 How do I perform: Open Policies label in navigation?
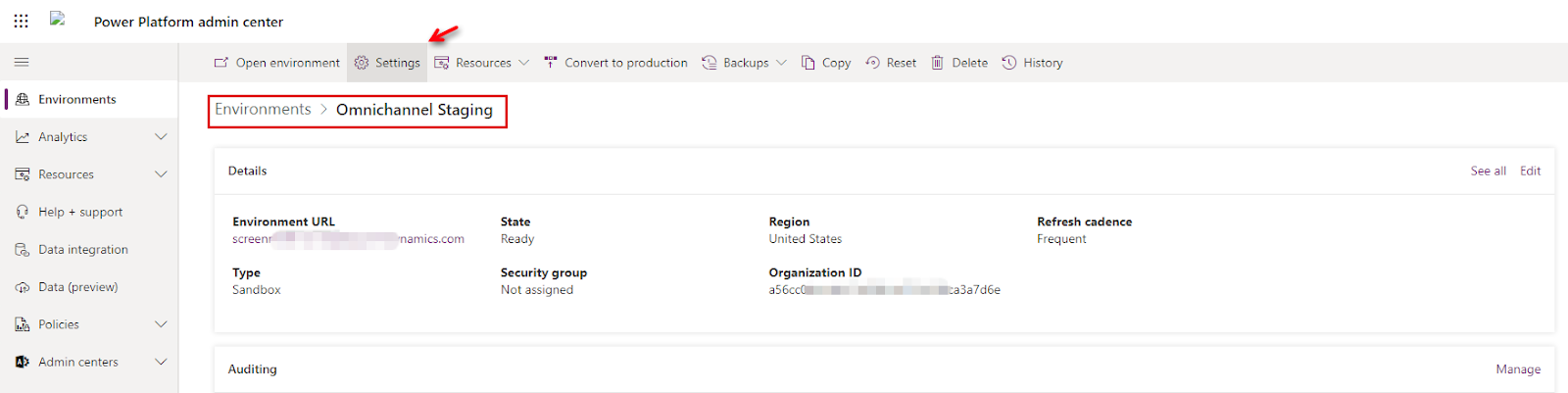59,324
